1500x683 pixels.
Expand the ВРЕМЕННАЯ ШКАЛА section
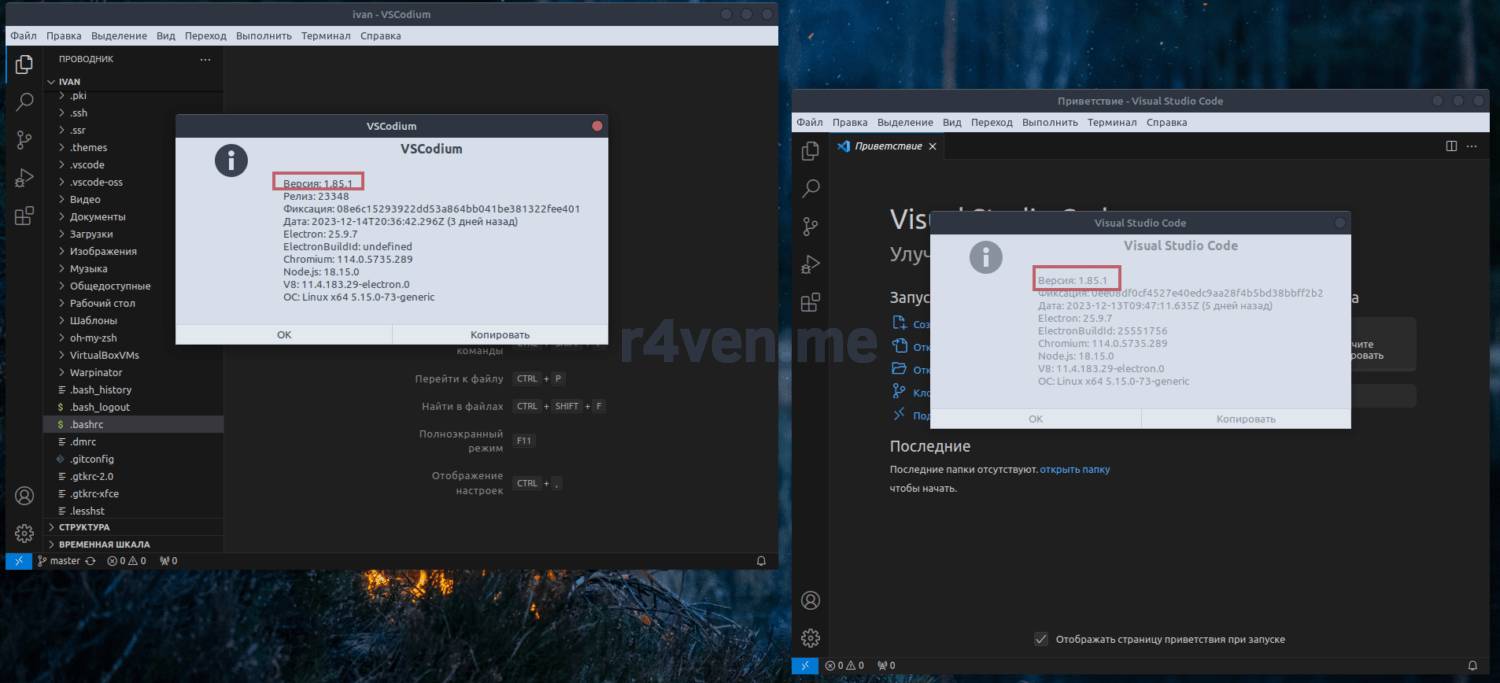(x=104, y=545)
